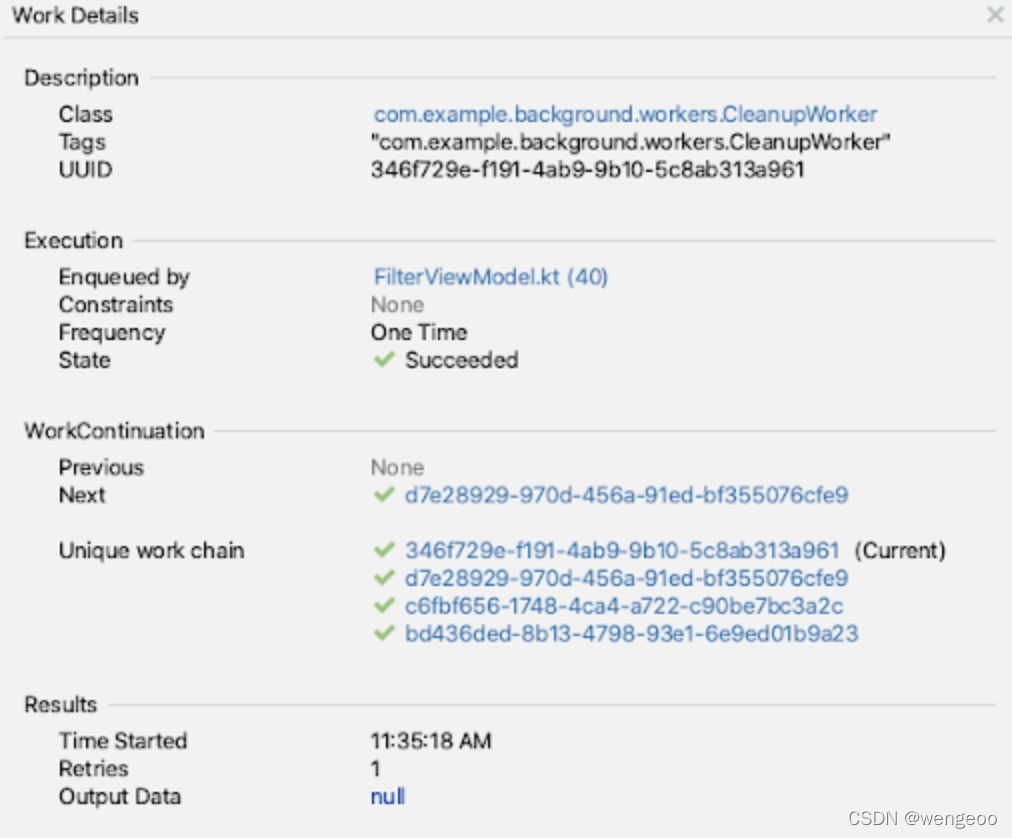Click the Results section header

point(60,704)
